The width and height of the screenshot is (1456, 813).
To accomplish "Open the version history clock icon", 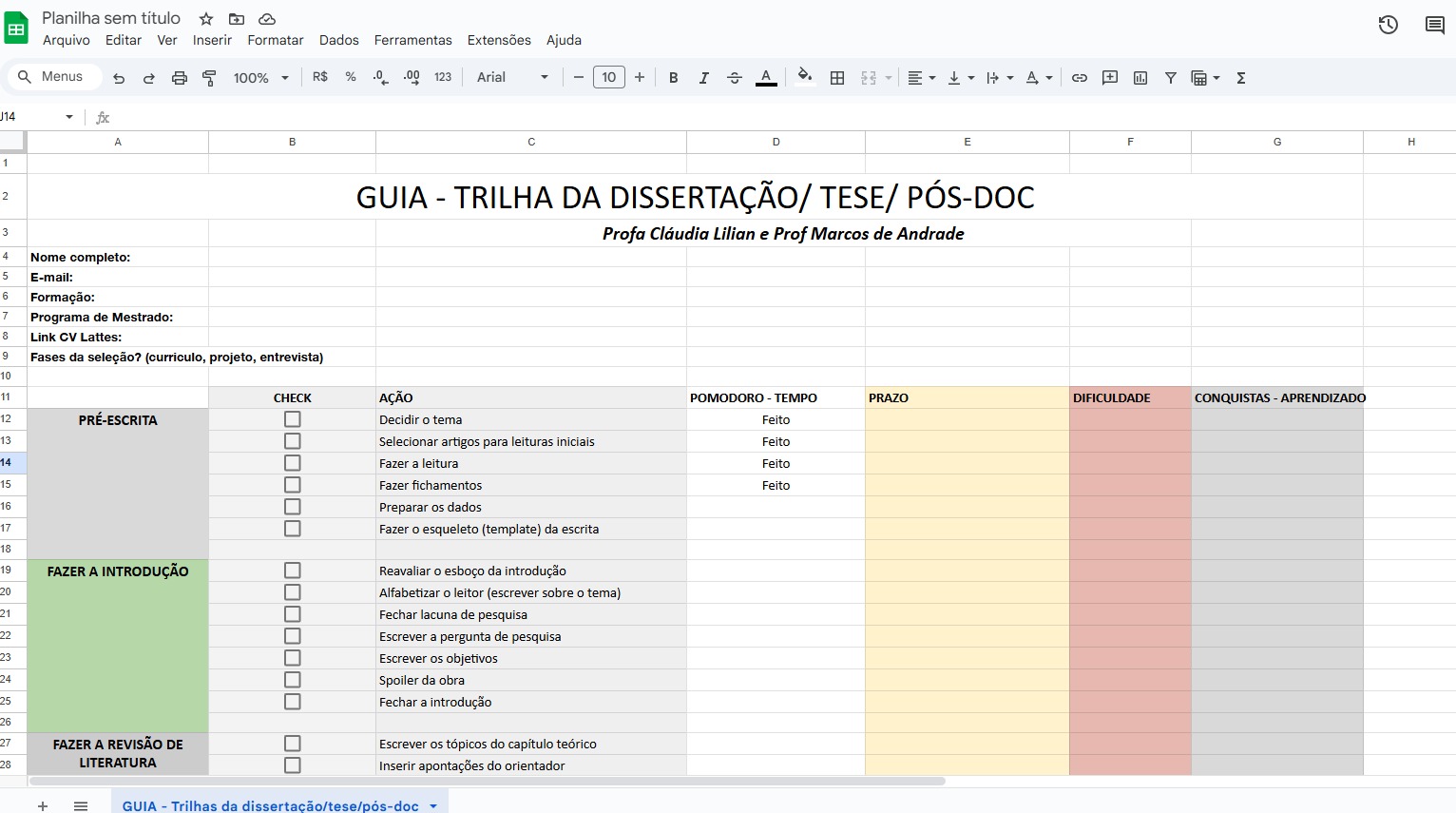I will point(1388,25).
